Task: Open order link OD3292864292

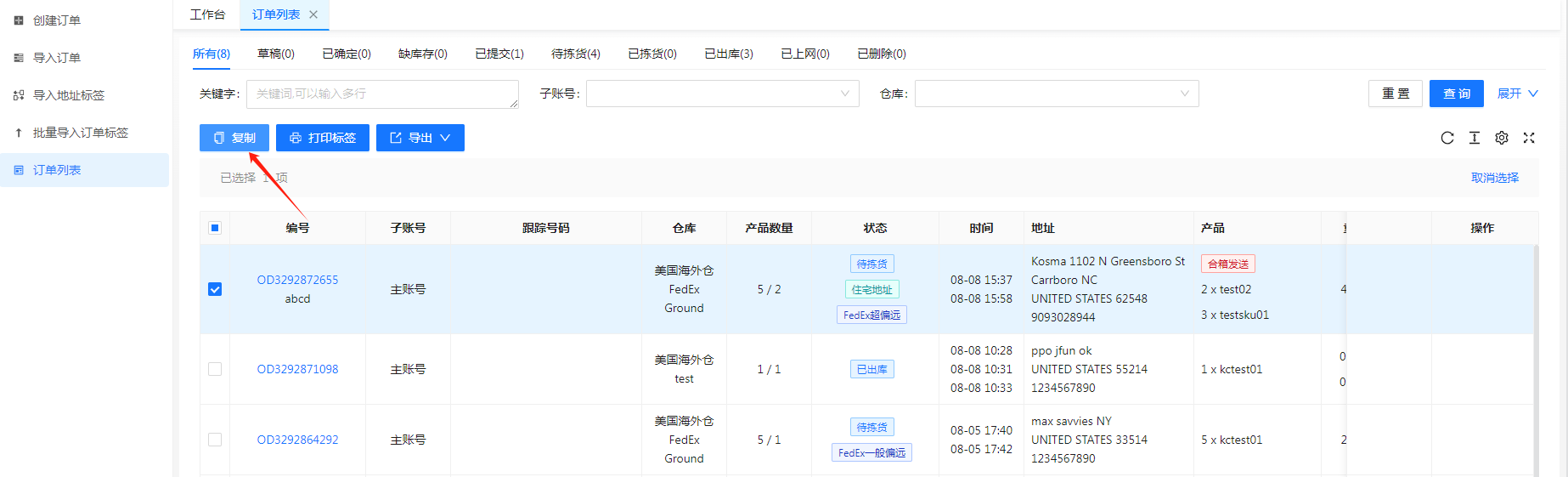Action: tap(297, 440)
